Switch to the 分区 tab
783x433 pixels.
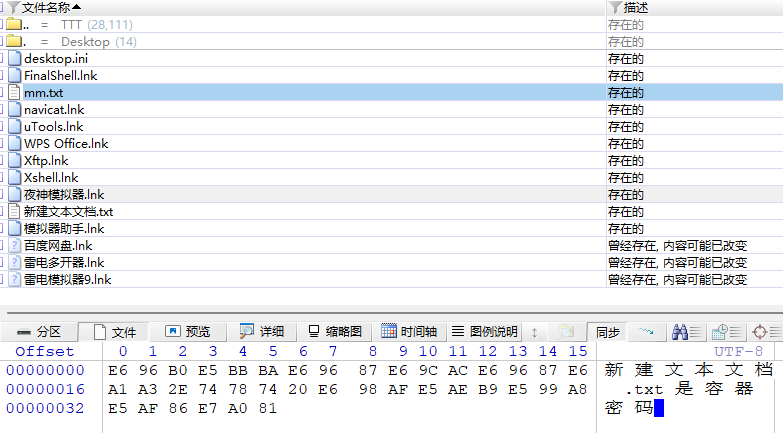pyautogui.click(x=38, y=332)
